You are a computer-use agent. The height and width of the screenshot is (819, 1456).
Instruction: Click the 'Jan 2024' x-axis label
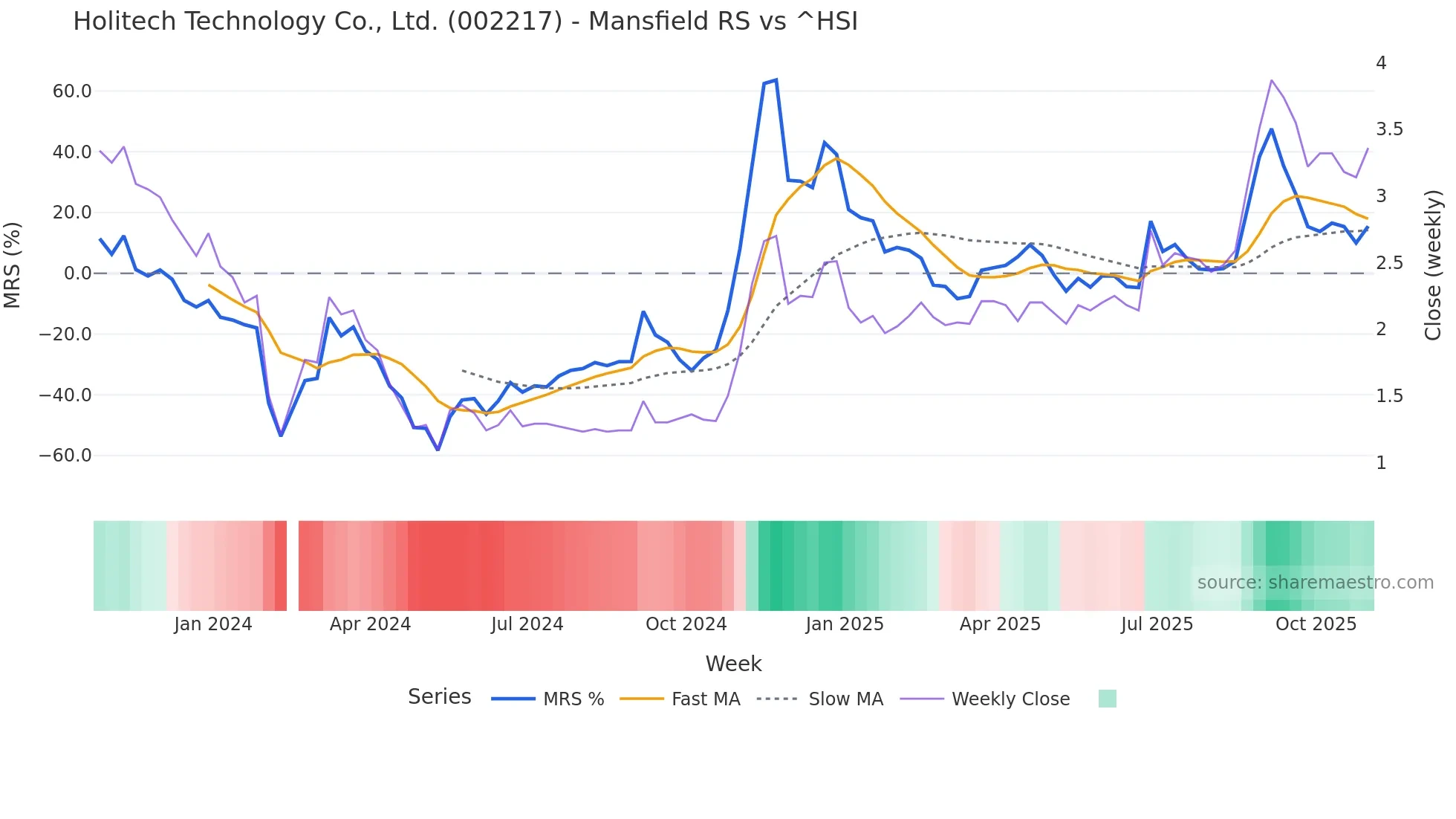[213, 624]
